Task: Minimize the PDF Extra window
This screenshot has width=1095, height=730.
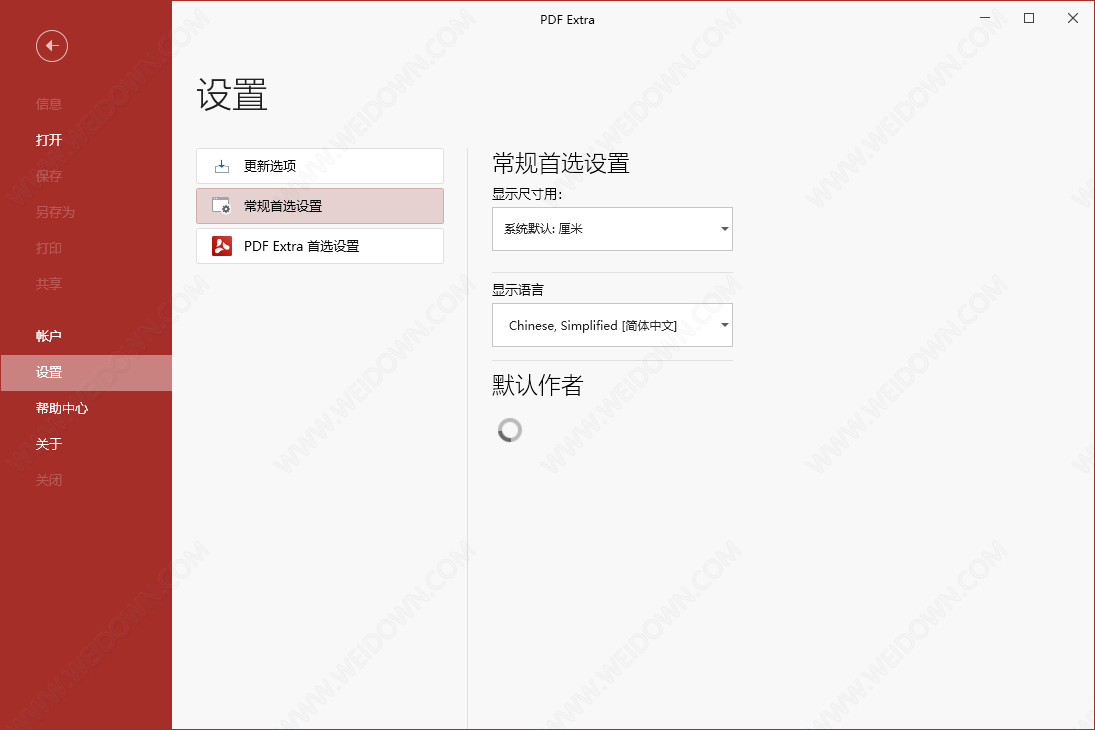Action: 984,19
